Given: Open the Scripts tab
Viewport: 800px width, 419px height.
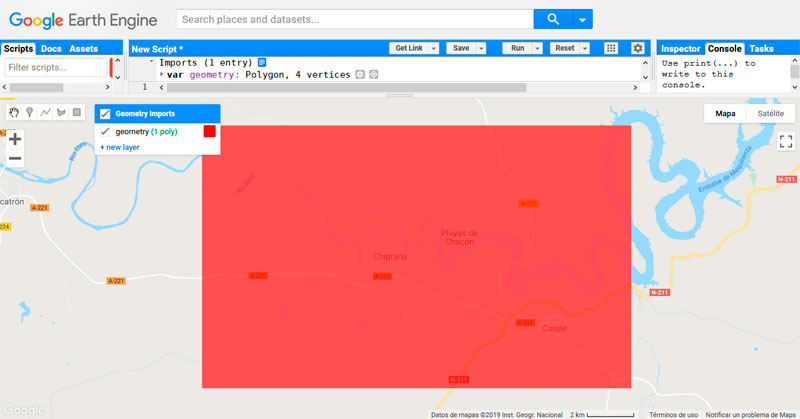Looking at the screenshot, I should pos(18,48).
